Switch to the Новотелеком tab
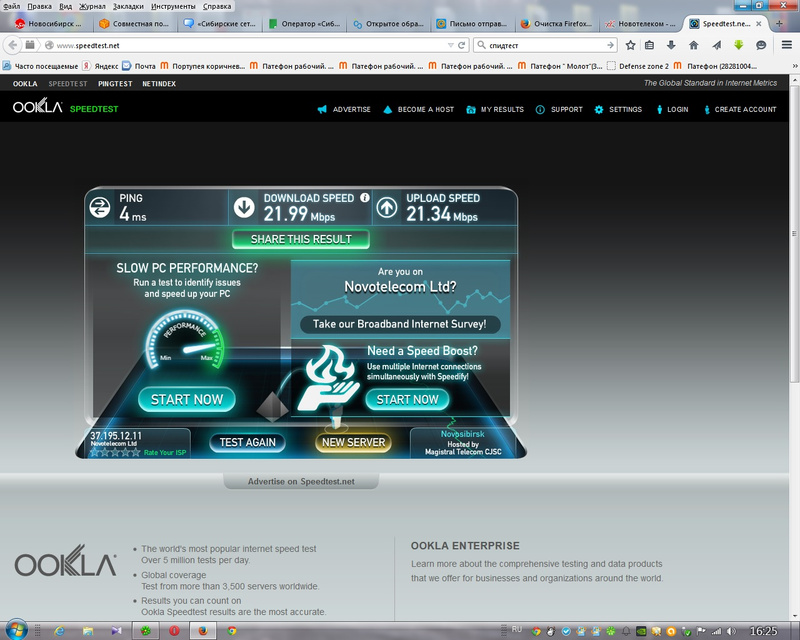 coord(641,23)
